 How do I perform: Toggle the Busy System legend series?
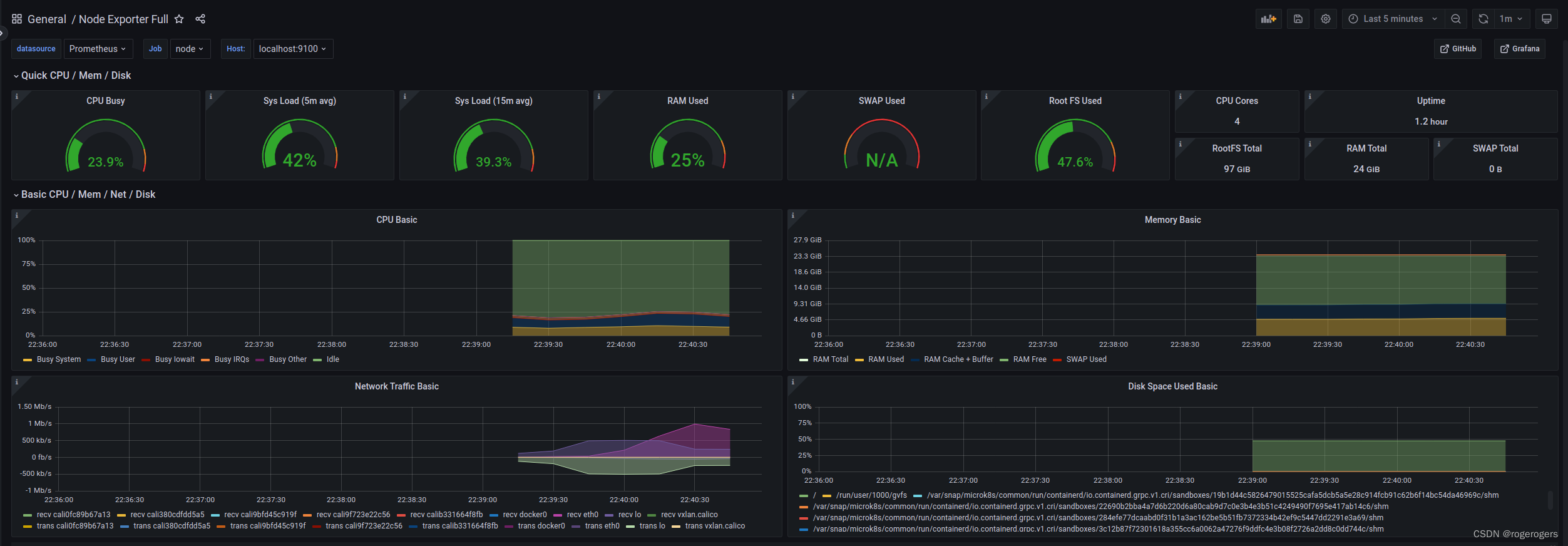59,359
